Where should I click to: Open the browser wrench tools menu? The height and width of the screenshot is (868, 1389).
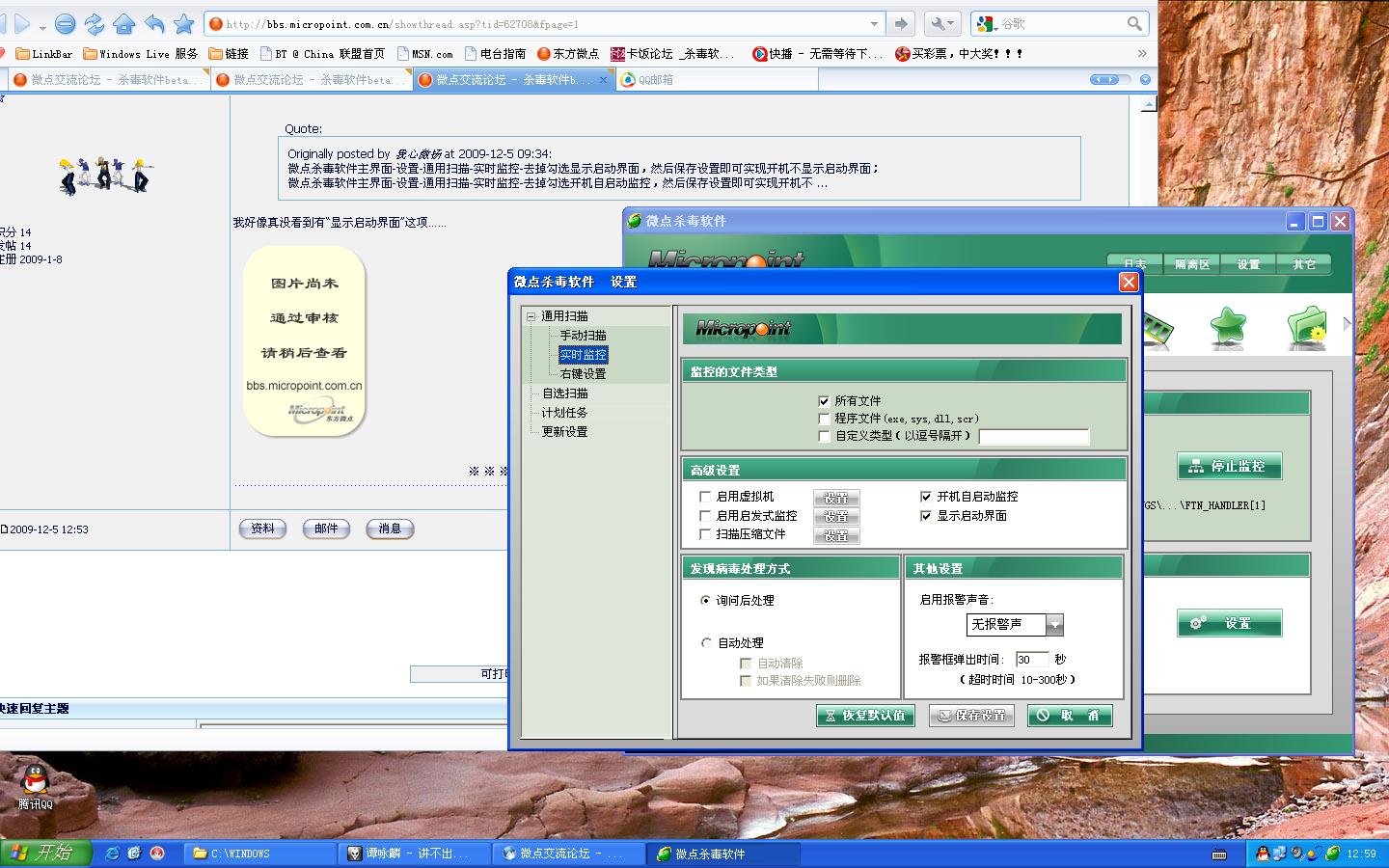coord(940,23)
